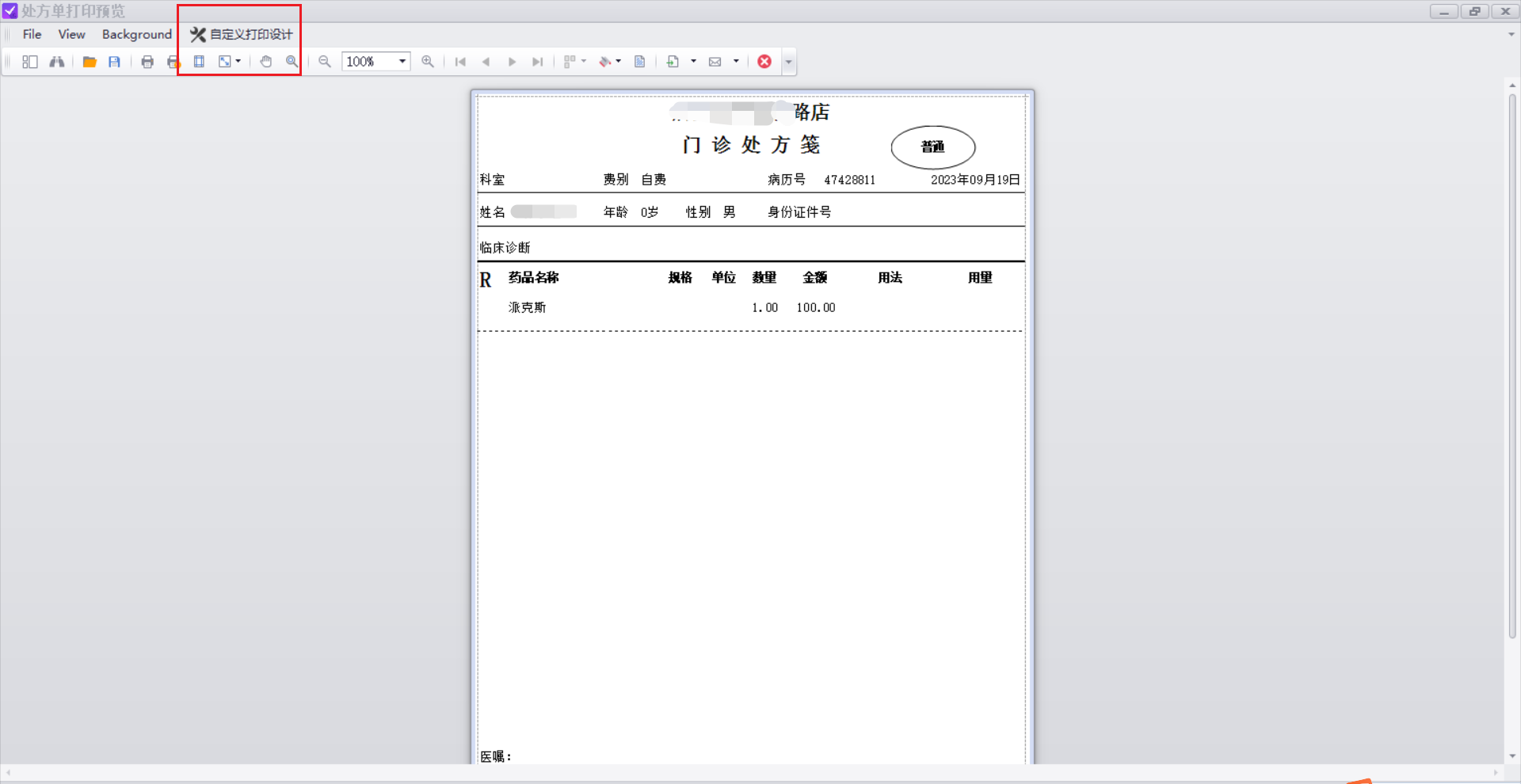Select the magnifier tool
1521x784 pixels.
point(292,62)
